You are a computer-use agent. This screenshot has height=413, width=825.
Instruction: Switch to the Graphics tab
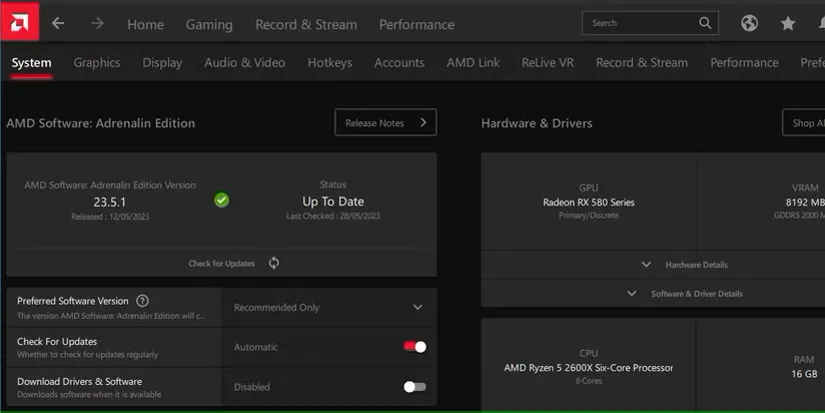tap(97, 63)
